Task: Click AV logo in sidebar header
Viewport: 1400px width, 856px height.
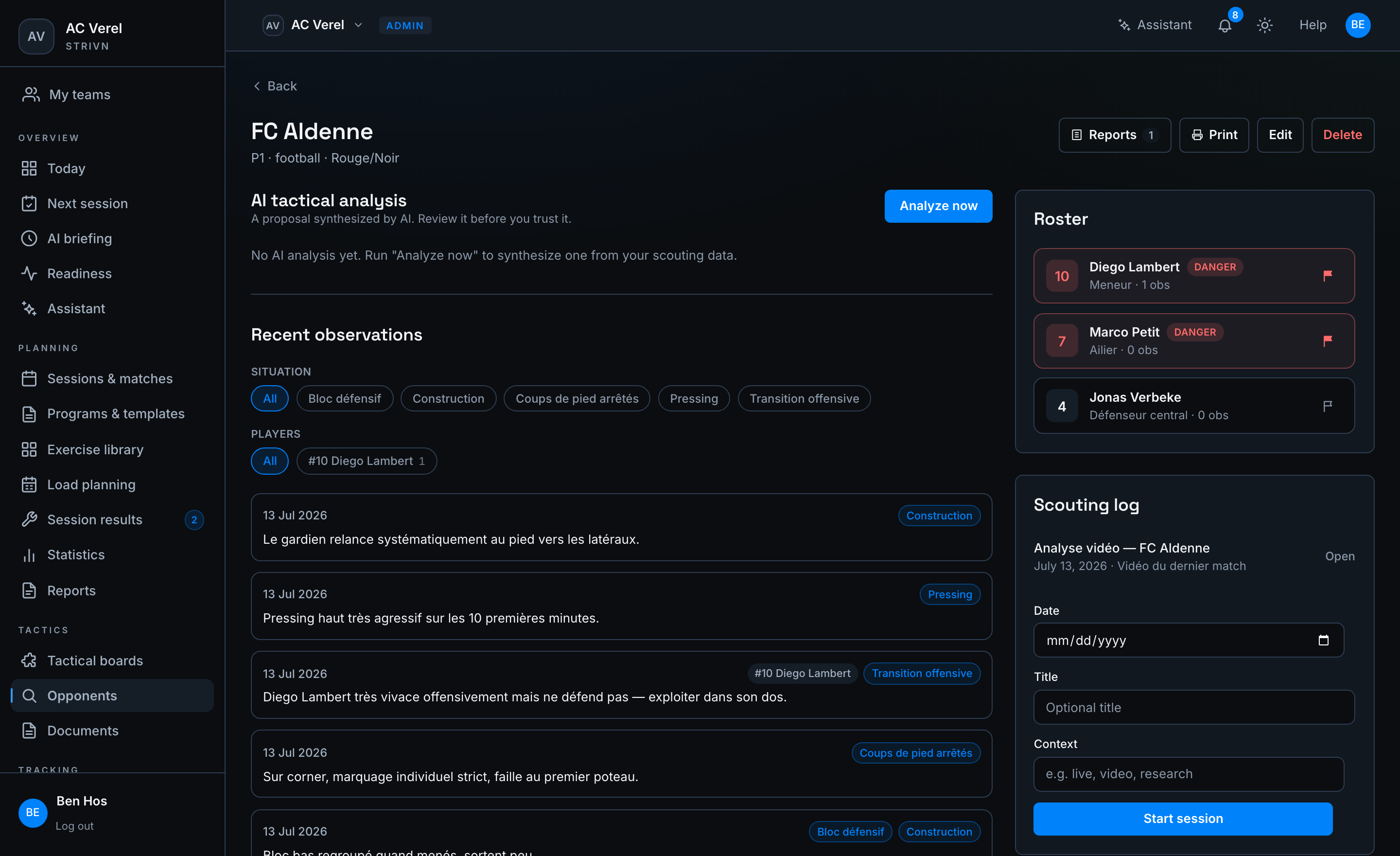Action: [36, 36]
